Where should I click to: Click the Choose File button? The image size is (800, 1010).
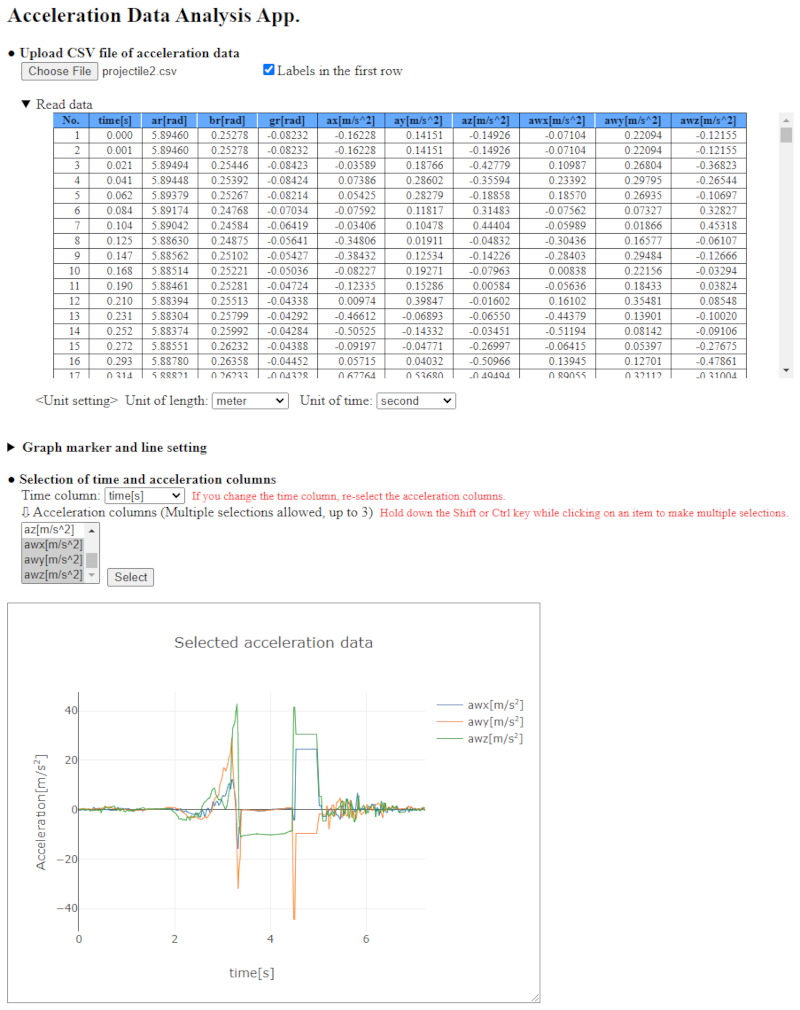(60, 71)
